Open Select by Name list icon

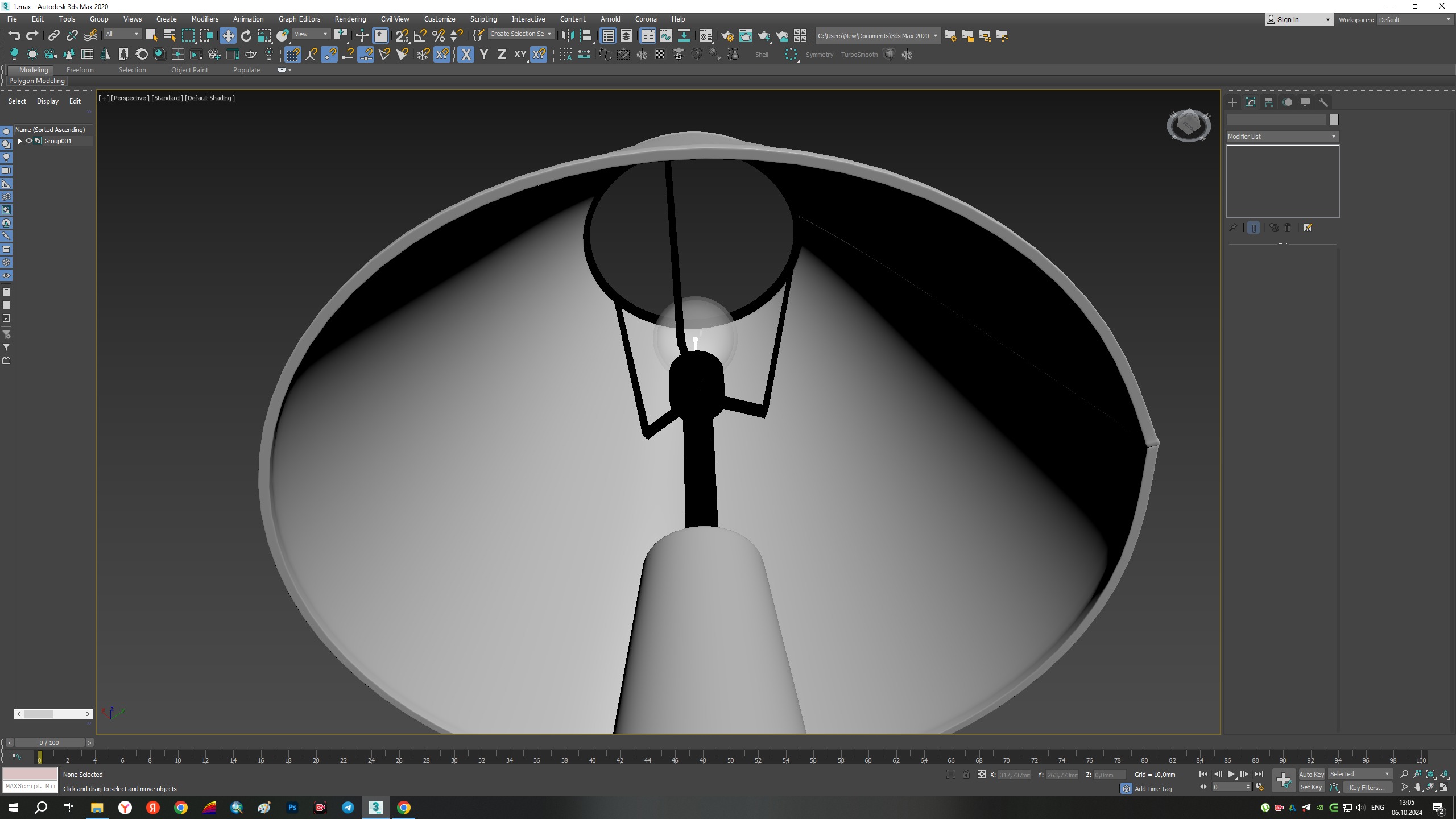pos(169,36)
